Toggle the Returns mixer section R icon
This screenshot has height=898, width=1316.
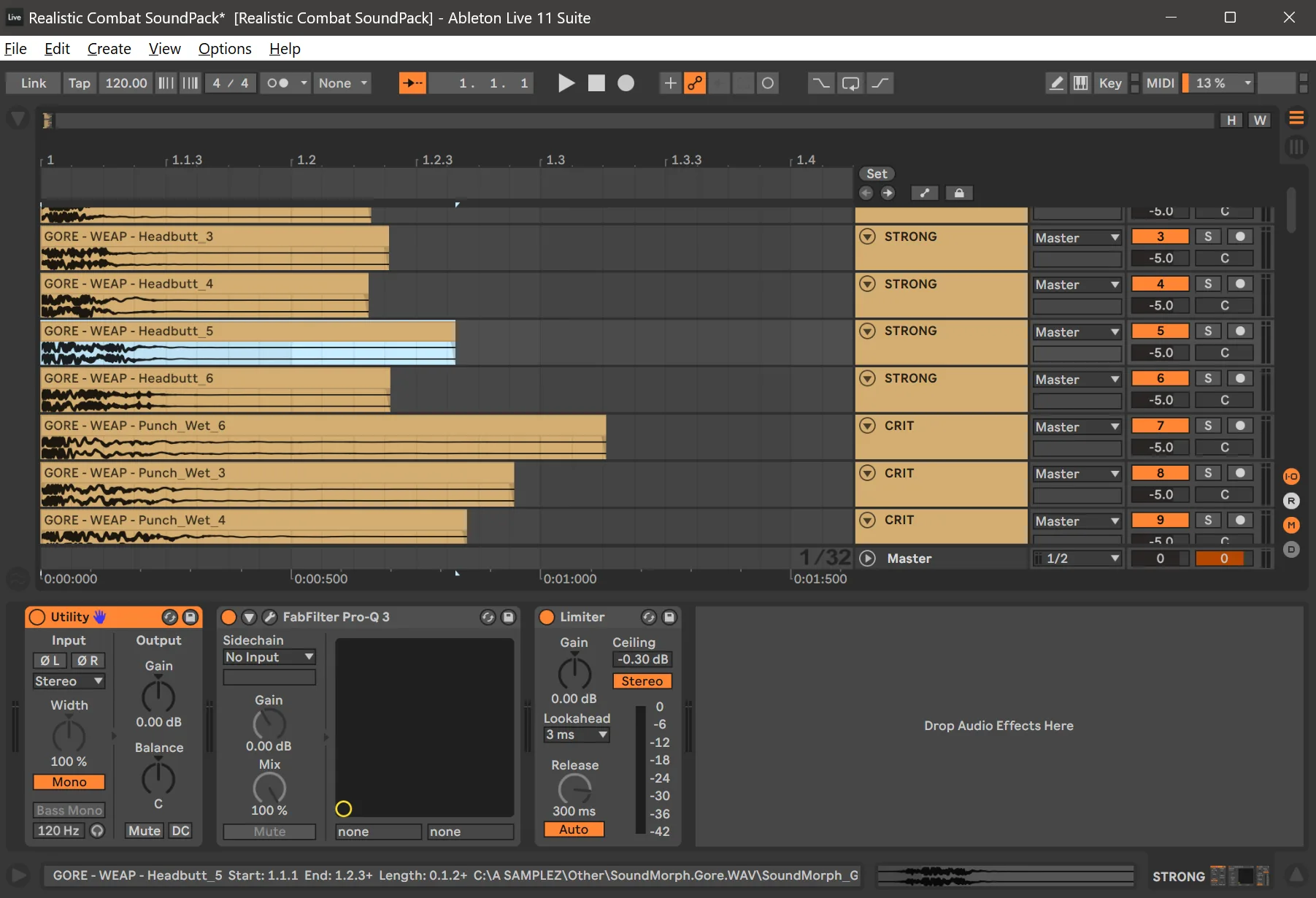1291,501
